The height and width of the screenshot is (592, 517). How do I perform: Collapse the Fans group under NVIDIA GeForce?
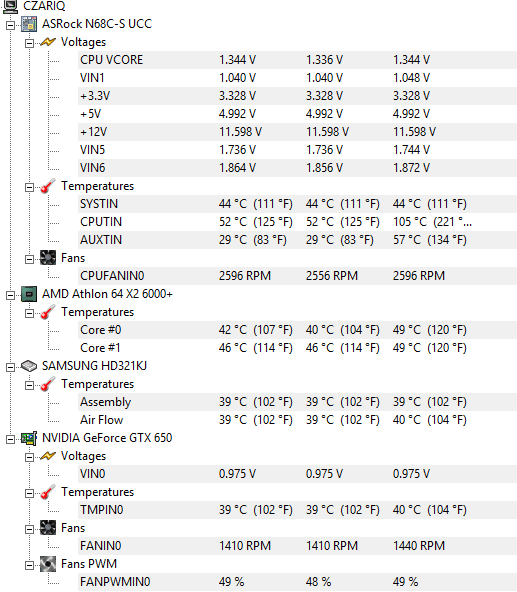point(29,529)
